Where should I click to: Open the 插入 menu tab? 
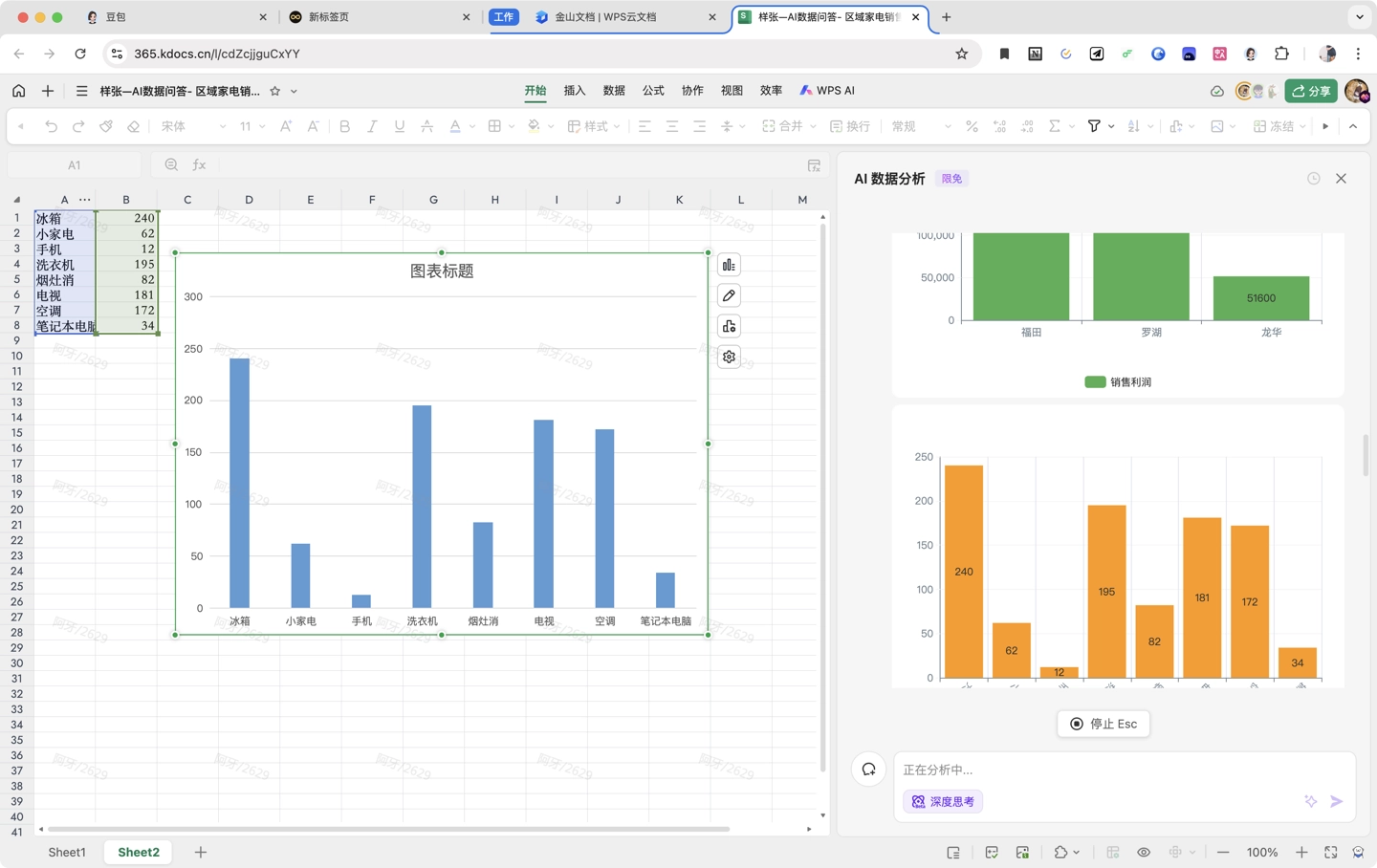[x=575, y=91]
